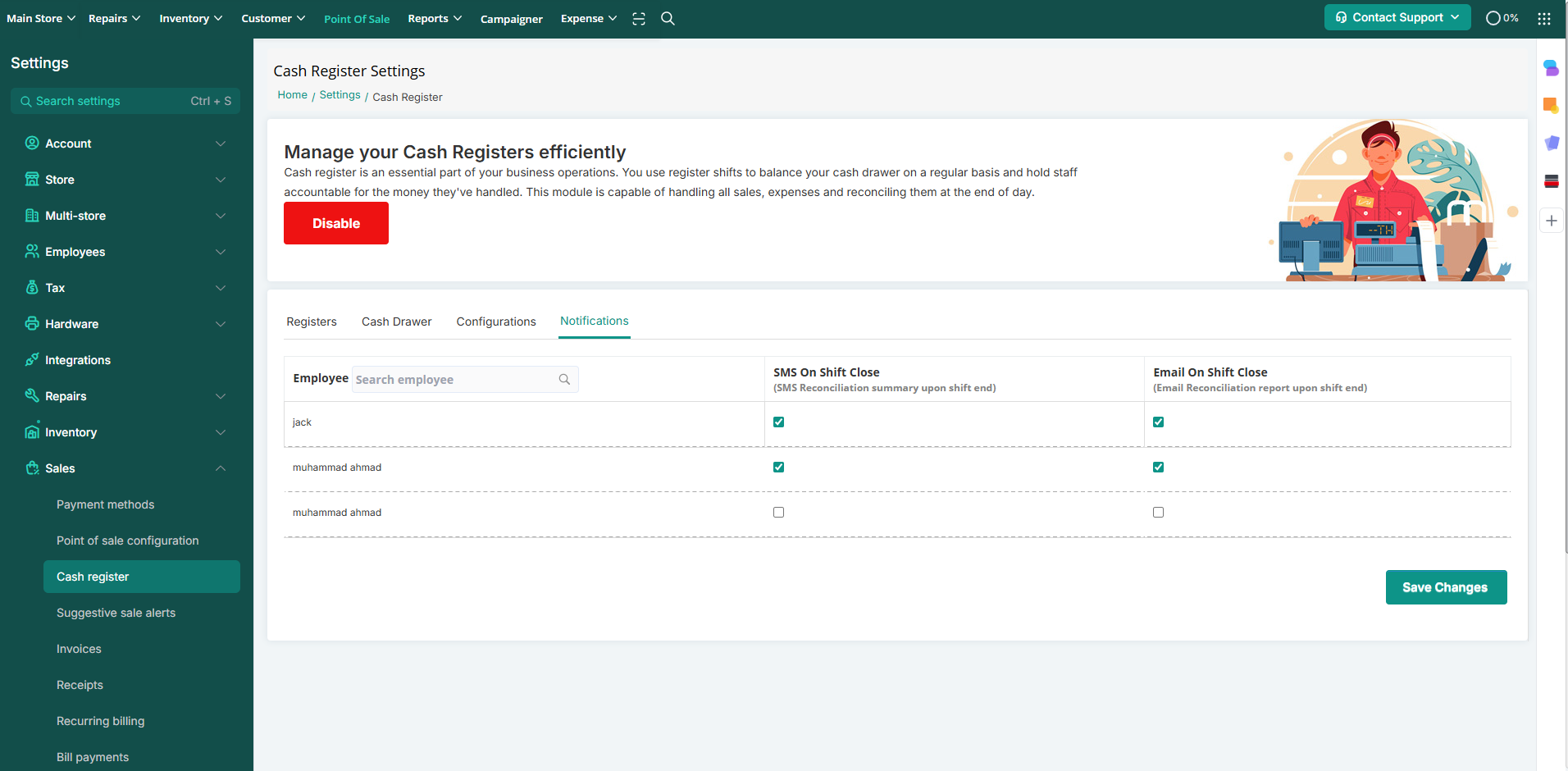This screenshot has height=771, width=1568.
Task: Click the Save Changes button
Action: 1445,587
